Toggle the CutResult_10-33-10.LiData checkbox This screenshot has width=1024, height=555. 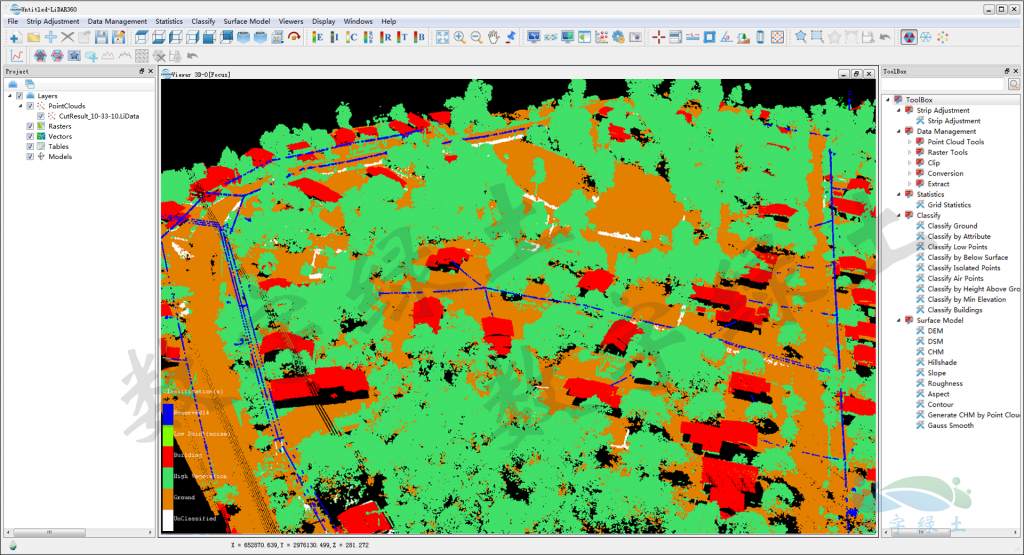pos(40,116)
